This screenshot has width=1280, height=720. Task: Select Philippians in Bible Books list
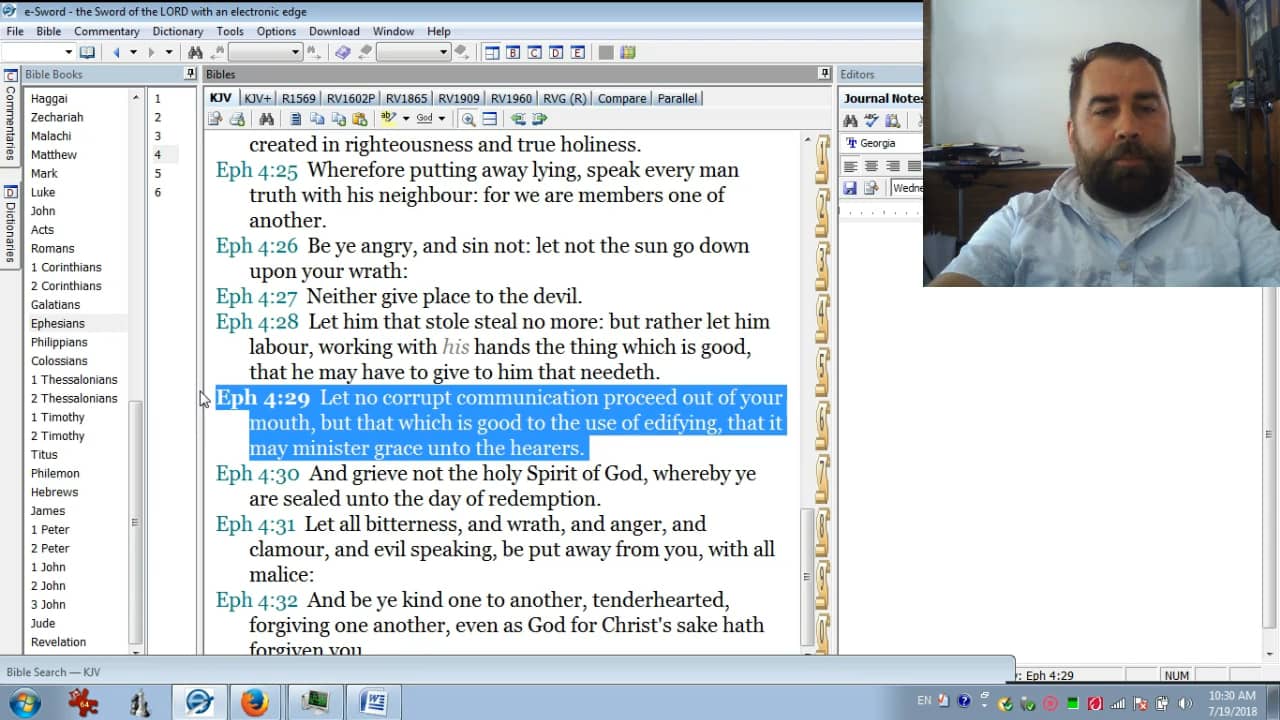click(59, 342)
